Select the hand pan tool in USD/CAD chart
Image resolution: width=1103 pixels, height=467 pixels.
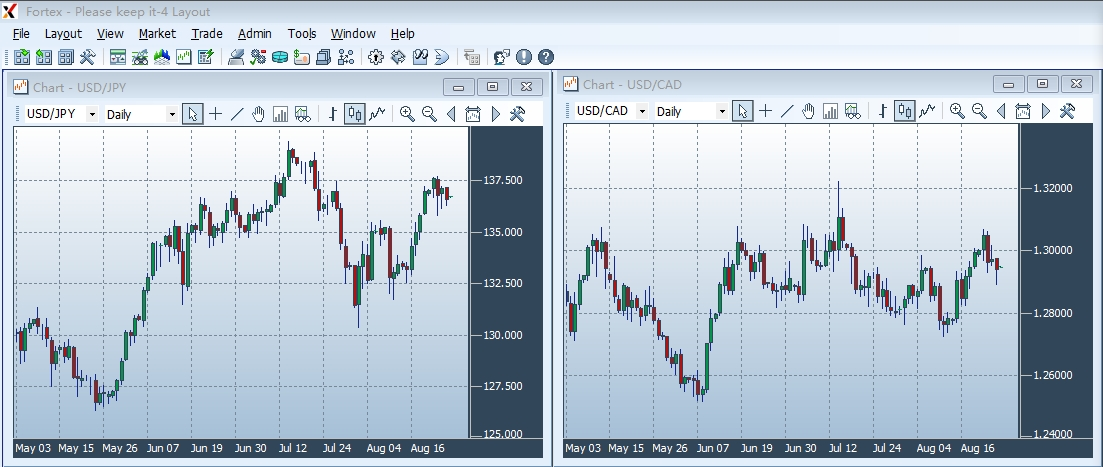[808, 111]
